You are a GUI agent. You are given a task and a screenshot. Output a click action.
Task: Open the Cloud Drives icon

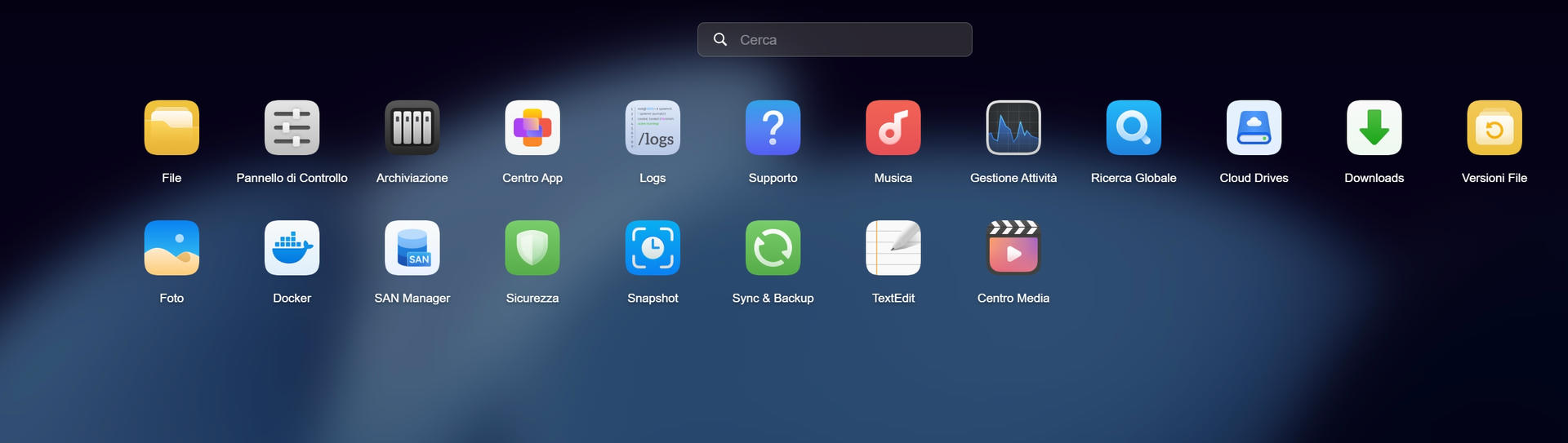[1254, 127]
